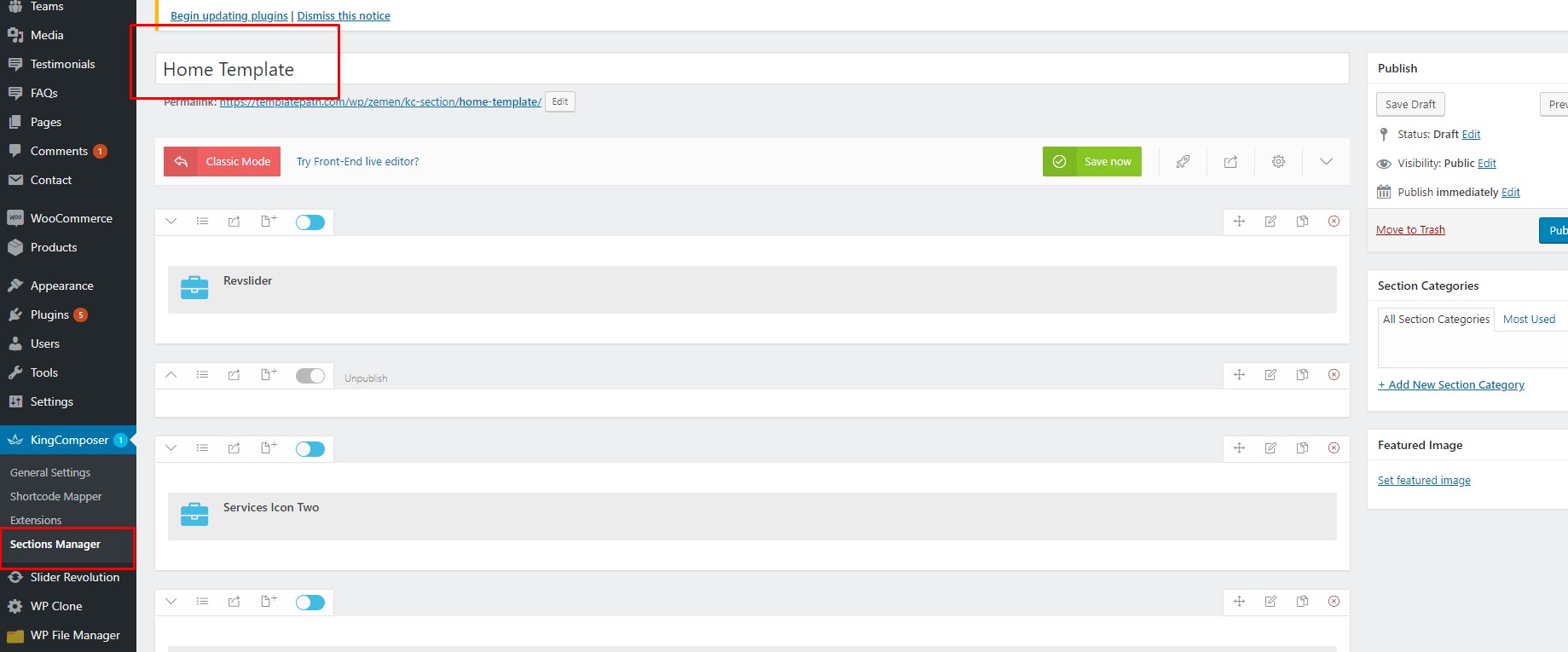Enable the switch next to the Unpublish label

[310, 376]
